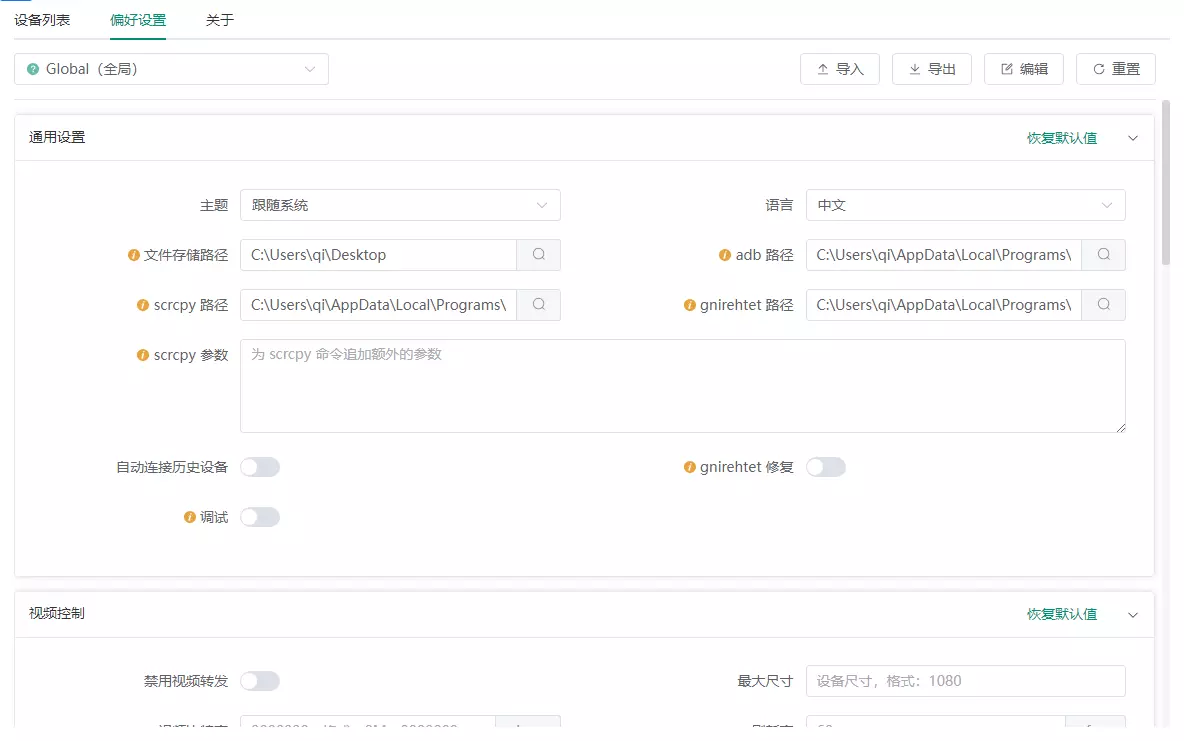This screenshot has height=741, width=1184.
Task: Click info icon beside gnirehtet 修复 label
Action: (x=690, y=467)
